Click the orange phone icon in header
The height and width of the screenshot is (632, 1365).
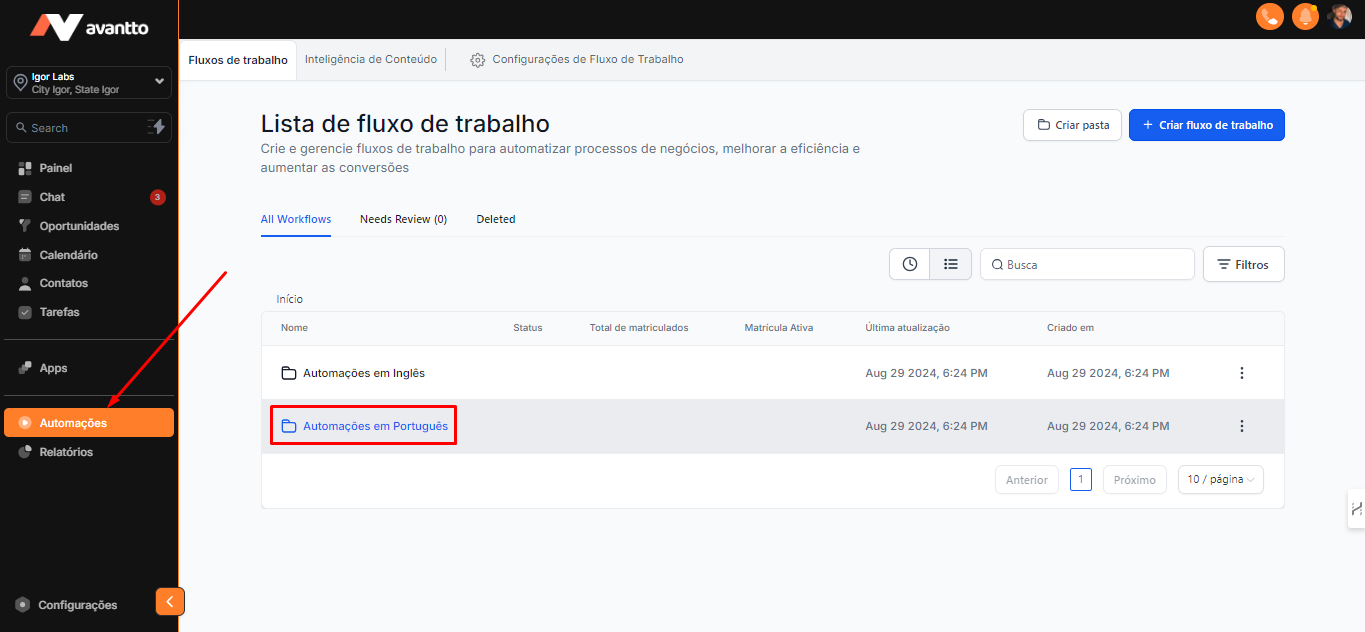click(1269, 17)
